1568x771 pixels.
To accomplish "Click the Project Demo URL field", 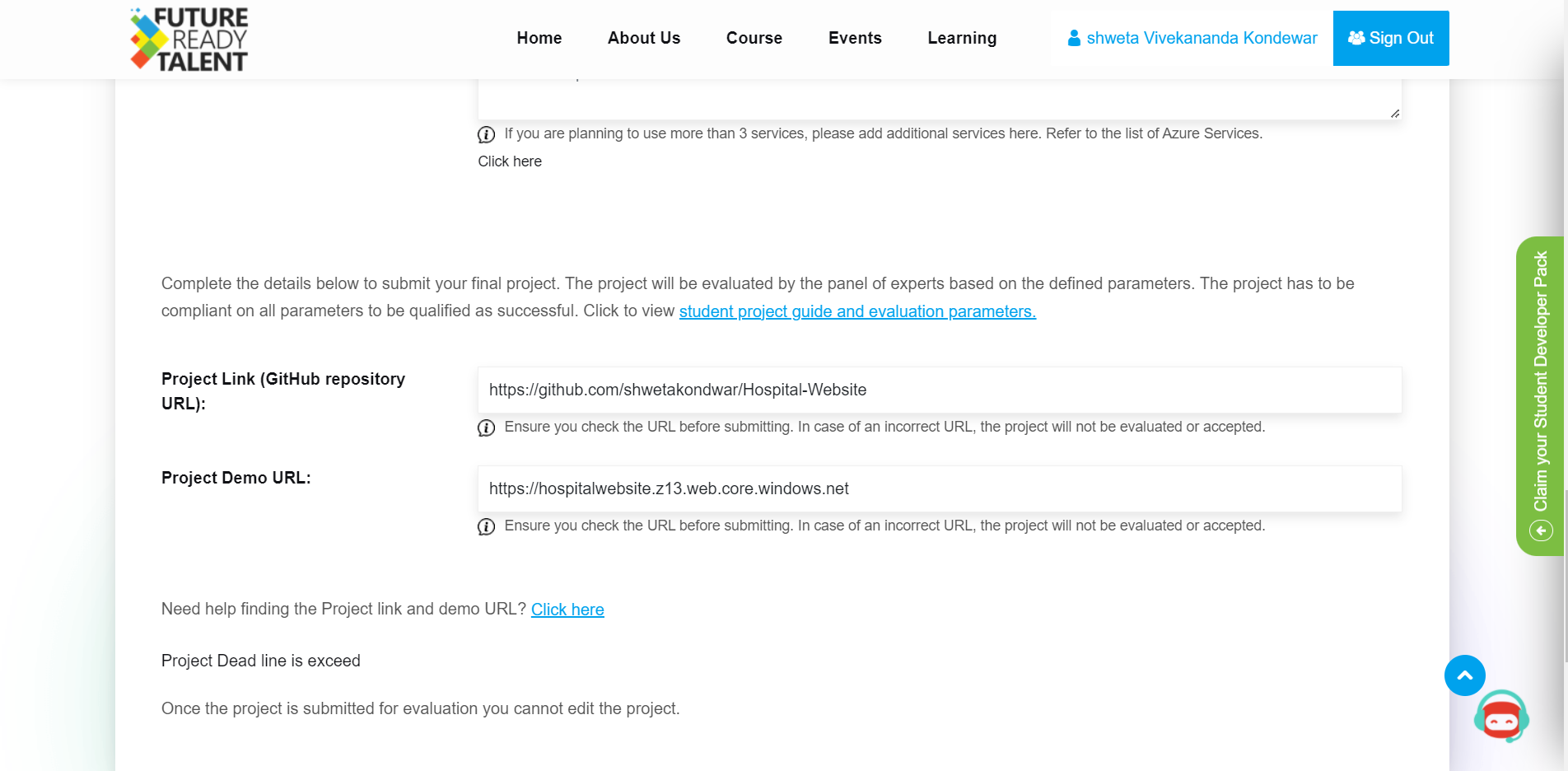I will [x=940, y=488].
